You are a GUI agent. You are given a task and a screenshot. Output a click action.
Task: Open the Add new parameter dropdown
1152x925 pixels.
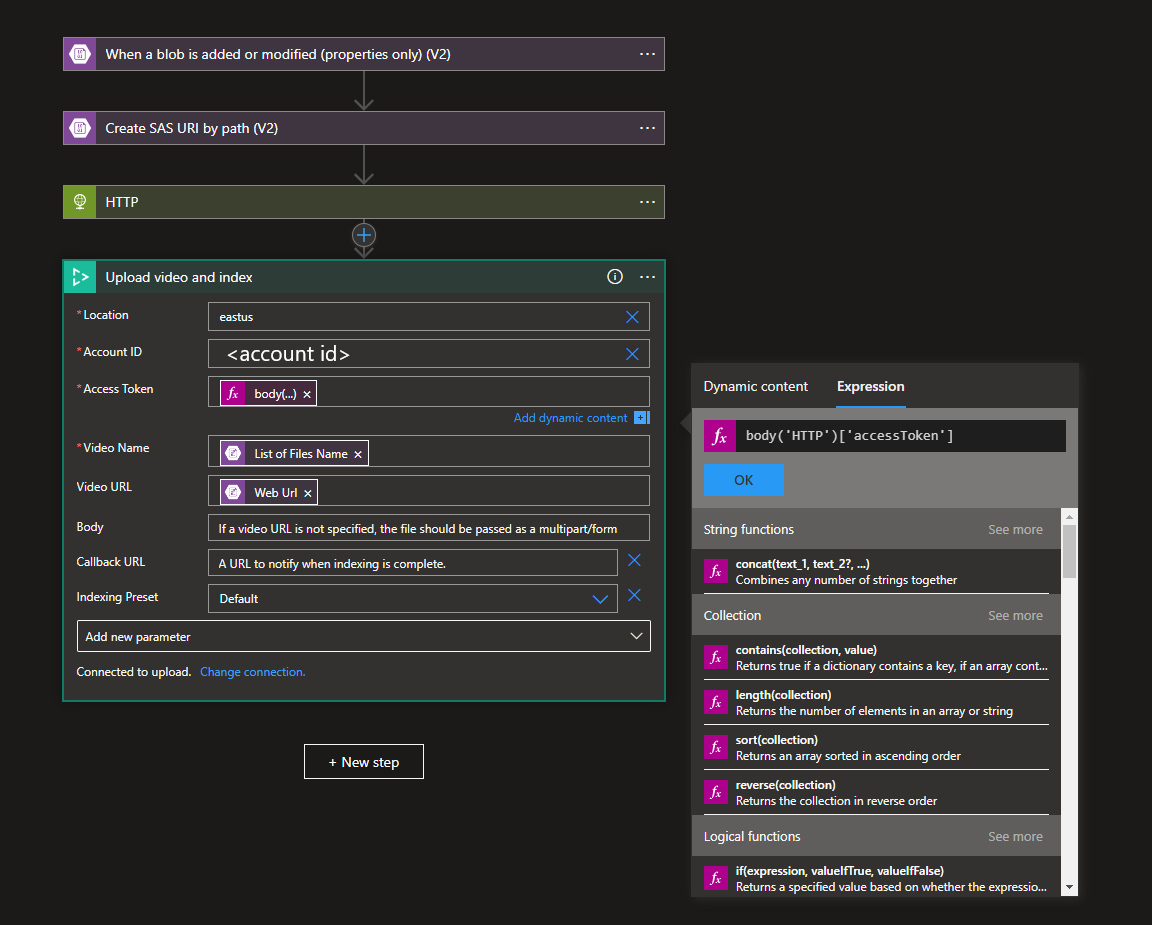point(364,636)
